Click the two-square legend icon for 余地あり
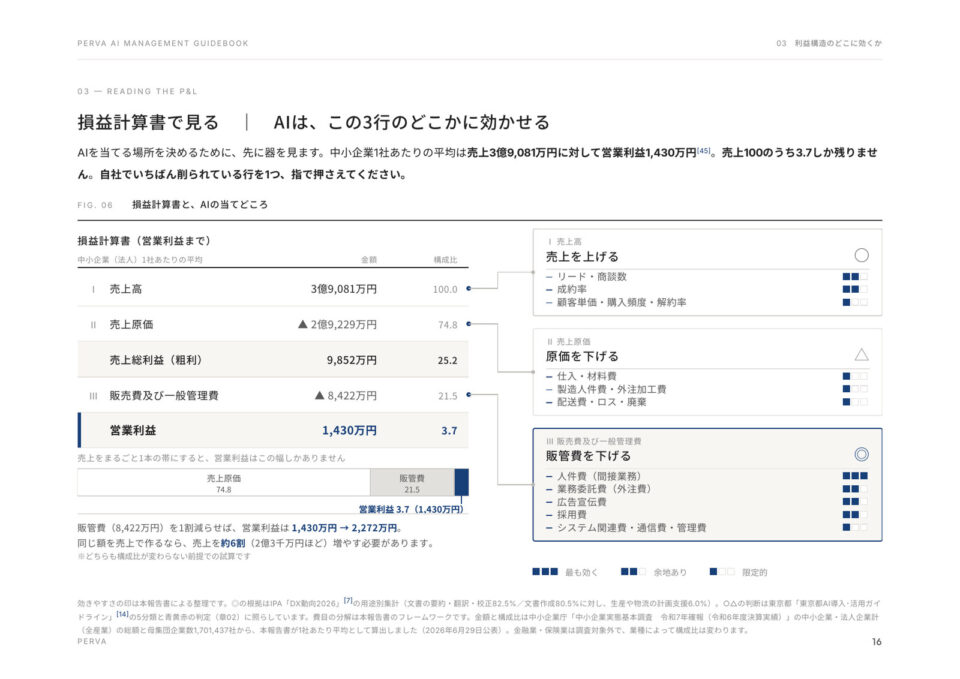 [633, 572]
